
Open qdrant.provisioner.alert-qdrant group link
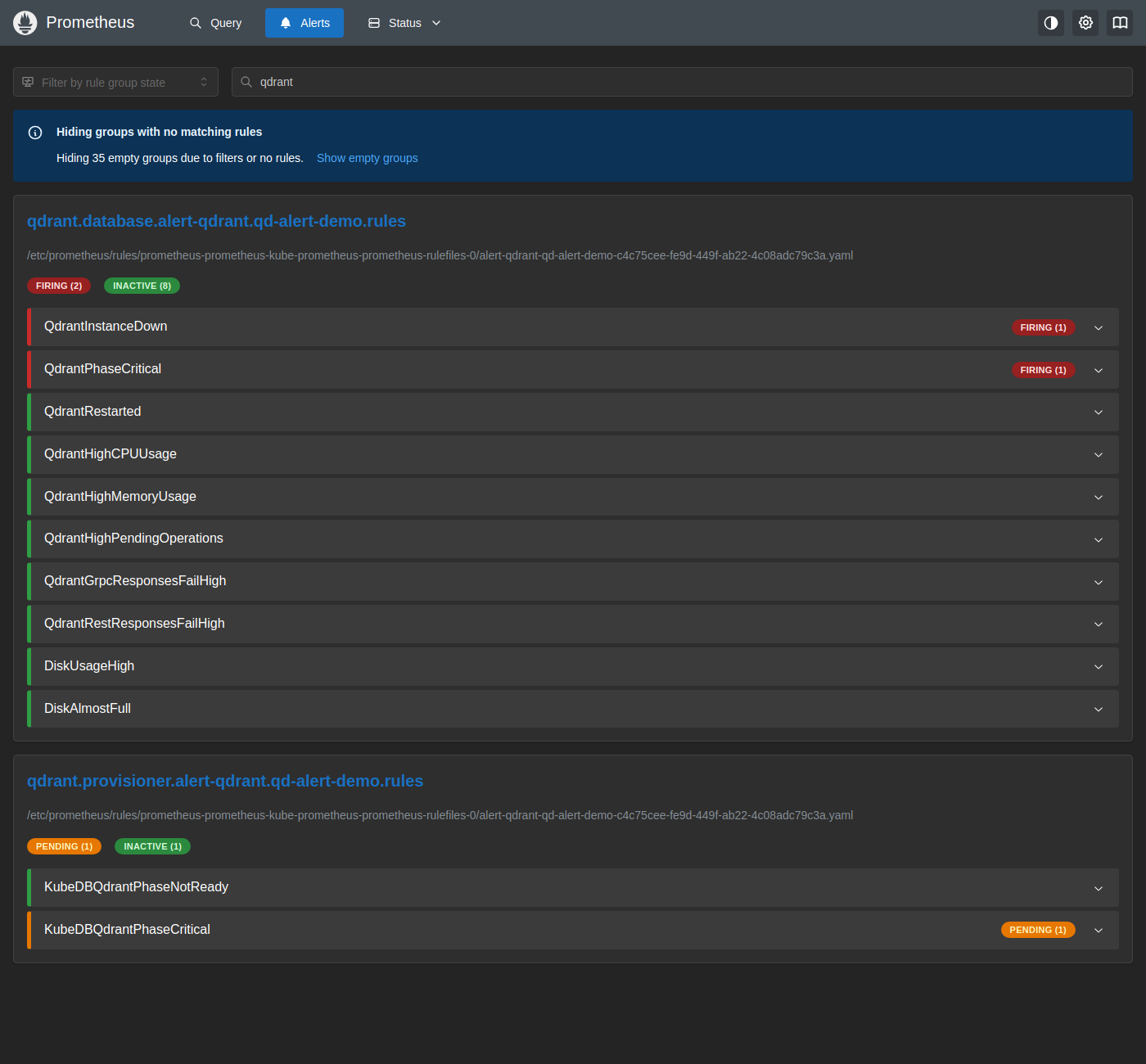pyautogui.click(x=225, y=781)
